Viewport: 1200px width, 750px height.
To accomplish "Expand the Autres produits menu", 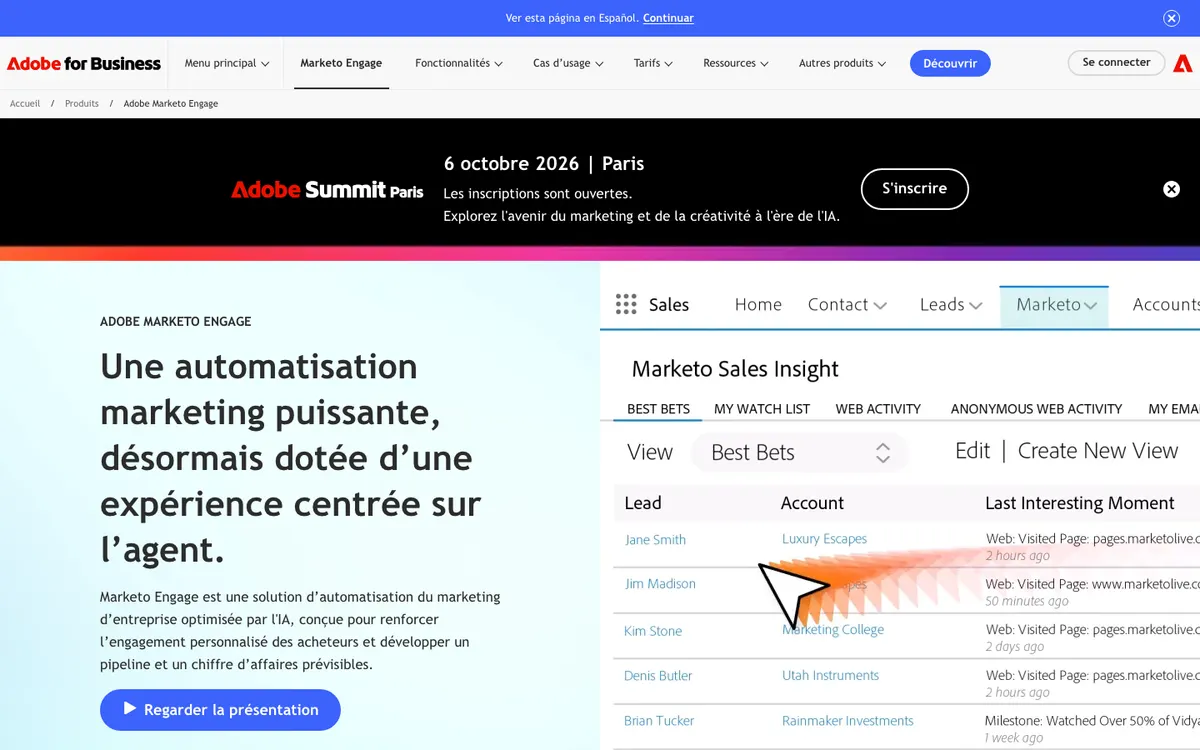I will tap(842, 63).
